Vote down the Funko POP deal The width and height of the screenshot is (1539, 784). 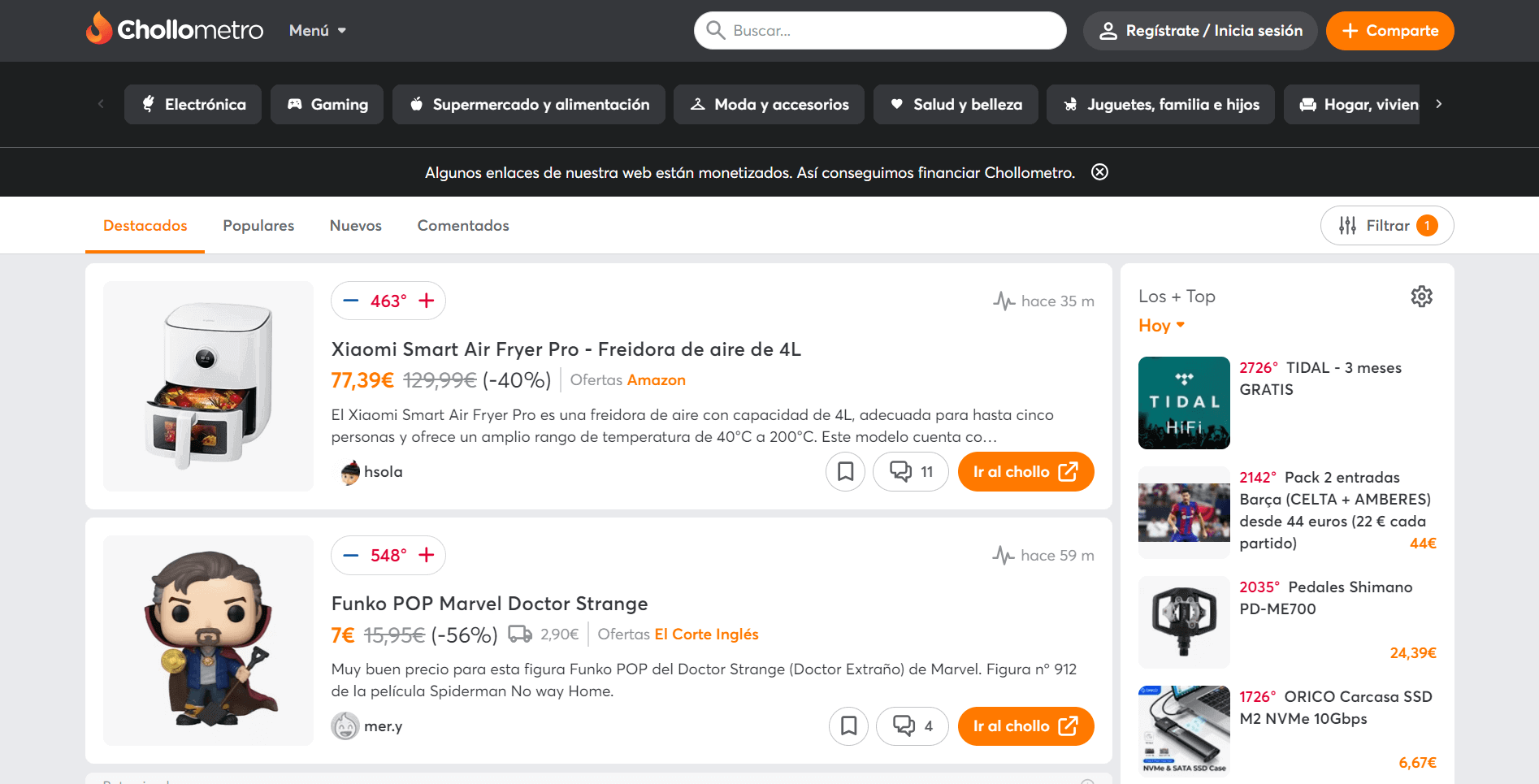pyautogui.click(x=350, y=556)
